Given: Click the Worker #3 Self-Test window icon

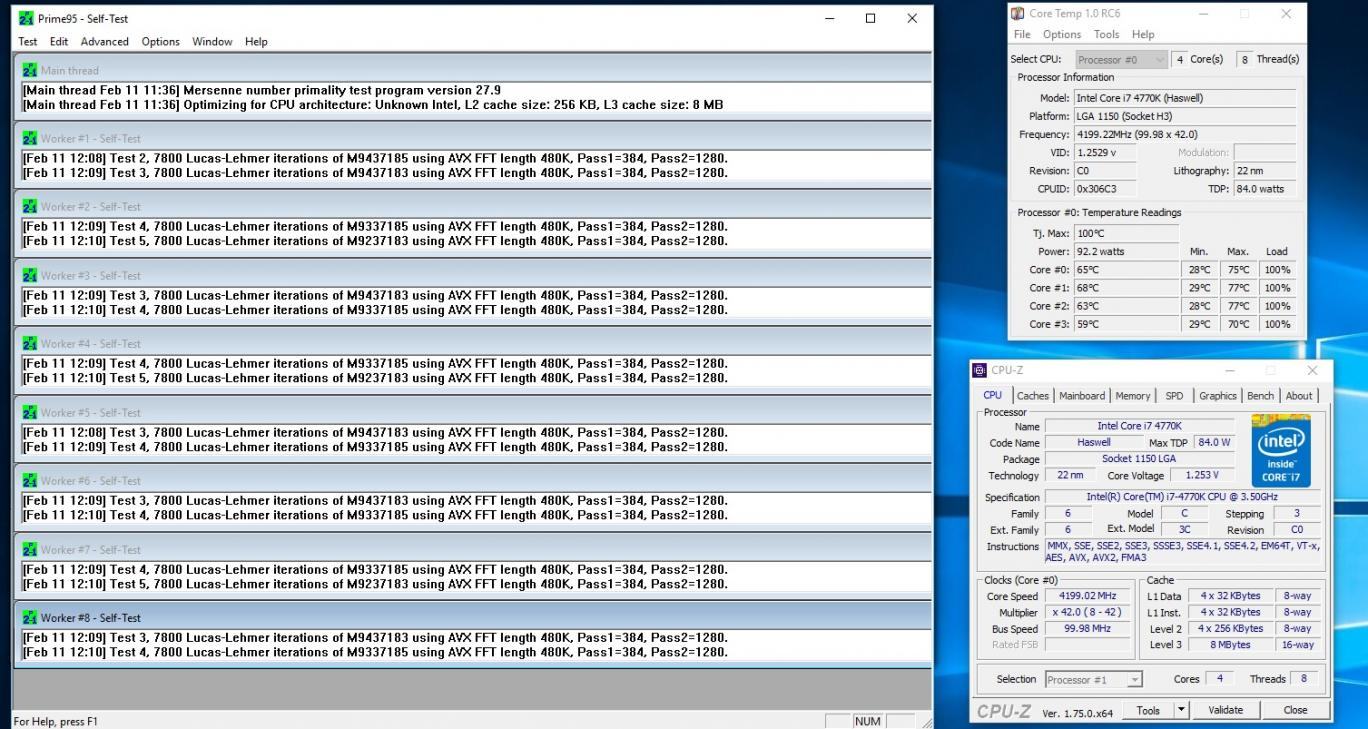Looking at the screenshot, I should point(30,276).
